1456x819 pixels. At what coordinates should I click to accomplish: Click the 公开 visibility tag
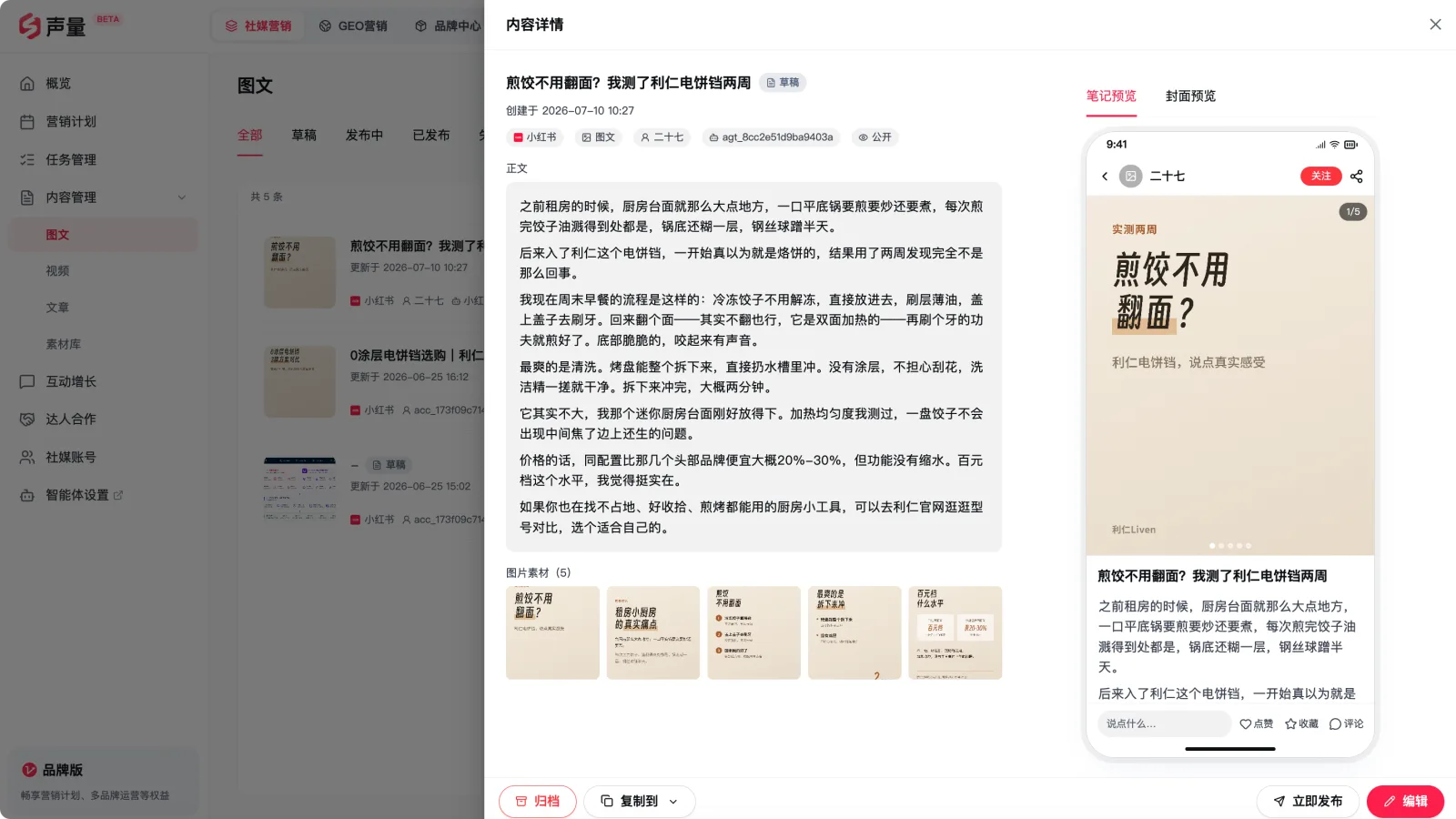(875, 137)
